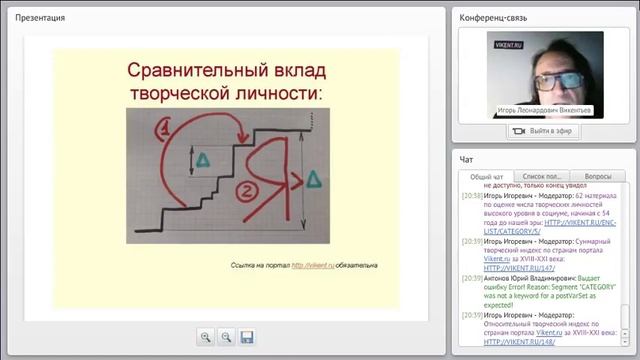Click the Презентация panel title
The image size is (640, 360).
pos(40,18)
